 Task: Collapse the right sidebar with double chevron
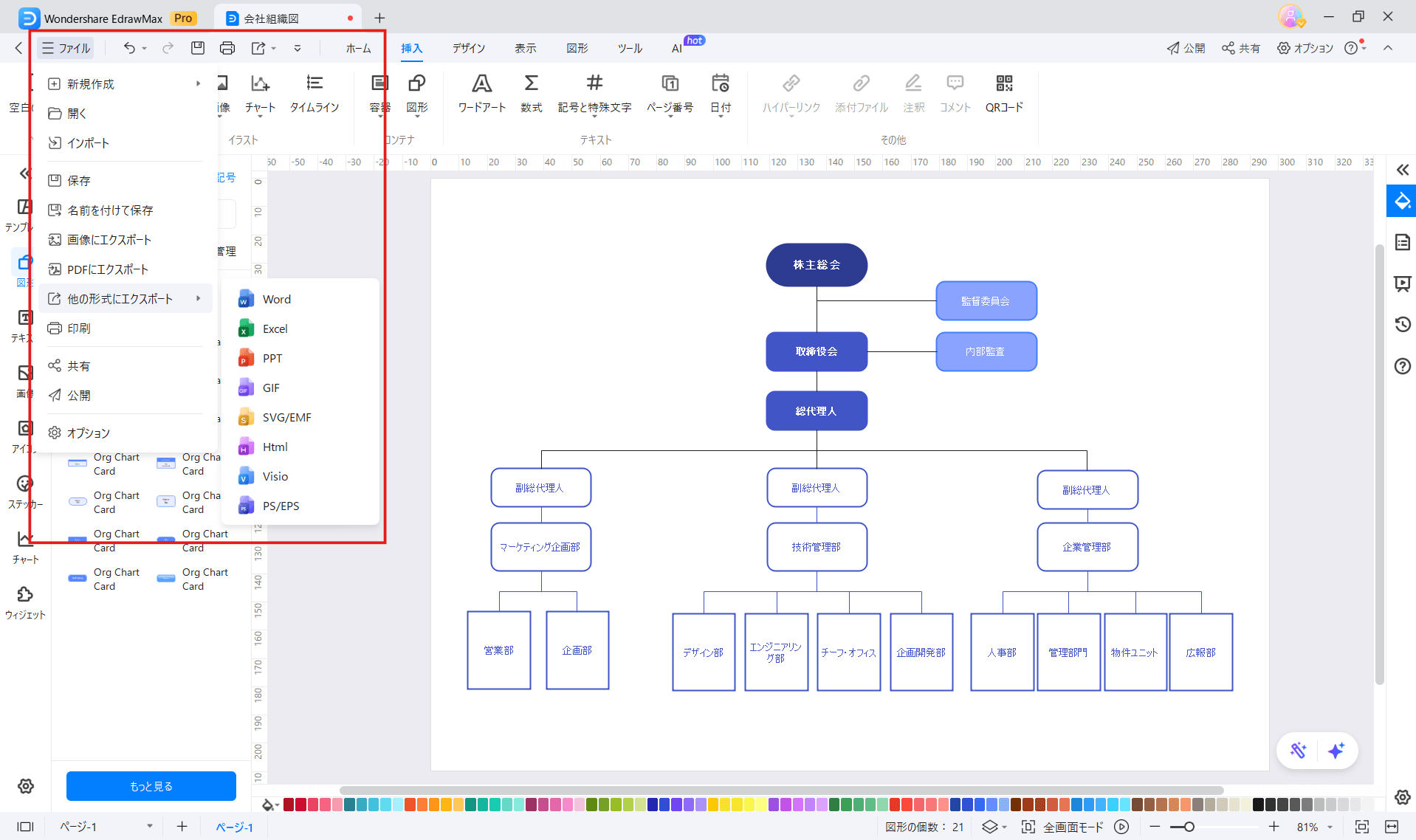pos(1402,170)
